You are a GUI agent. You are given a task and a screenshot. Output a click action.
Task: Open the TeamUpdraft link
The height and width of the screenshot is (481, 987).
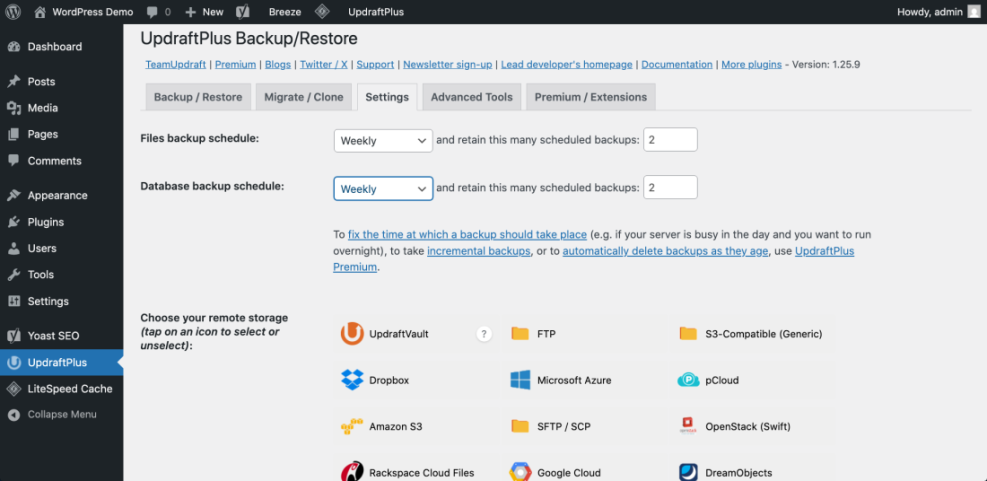click(178, 64)
